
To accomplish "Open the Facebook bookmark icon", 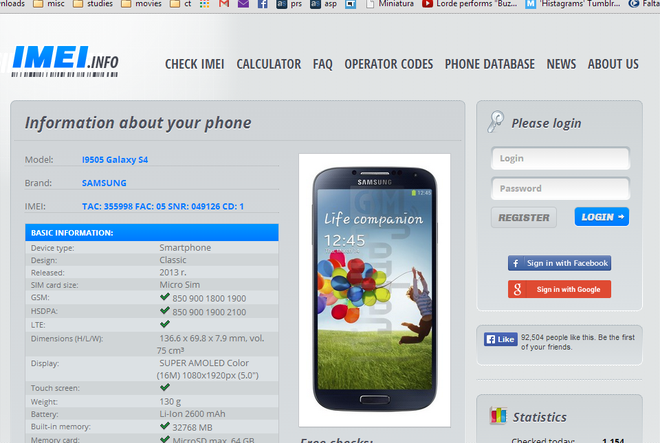I will click(263, 4).
